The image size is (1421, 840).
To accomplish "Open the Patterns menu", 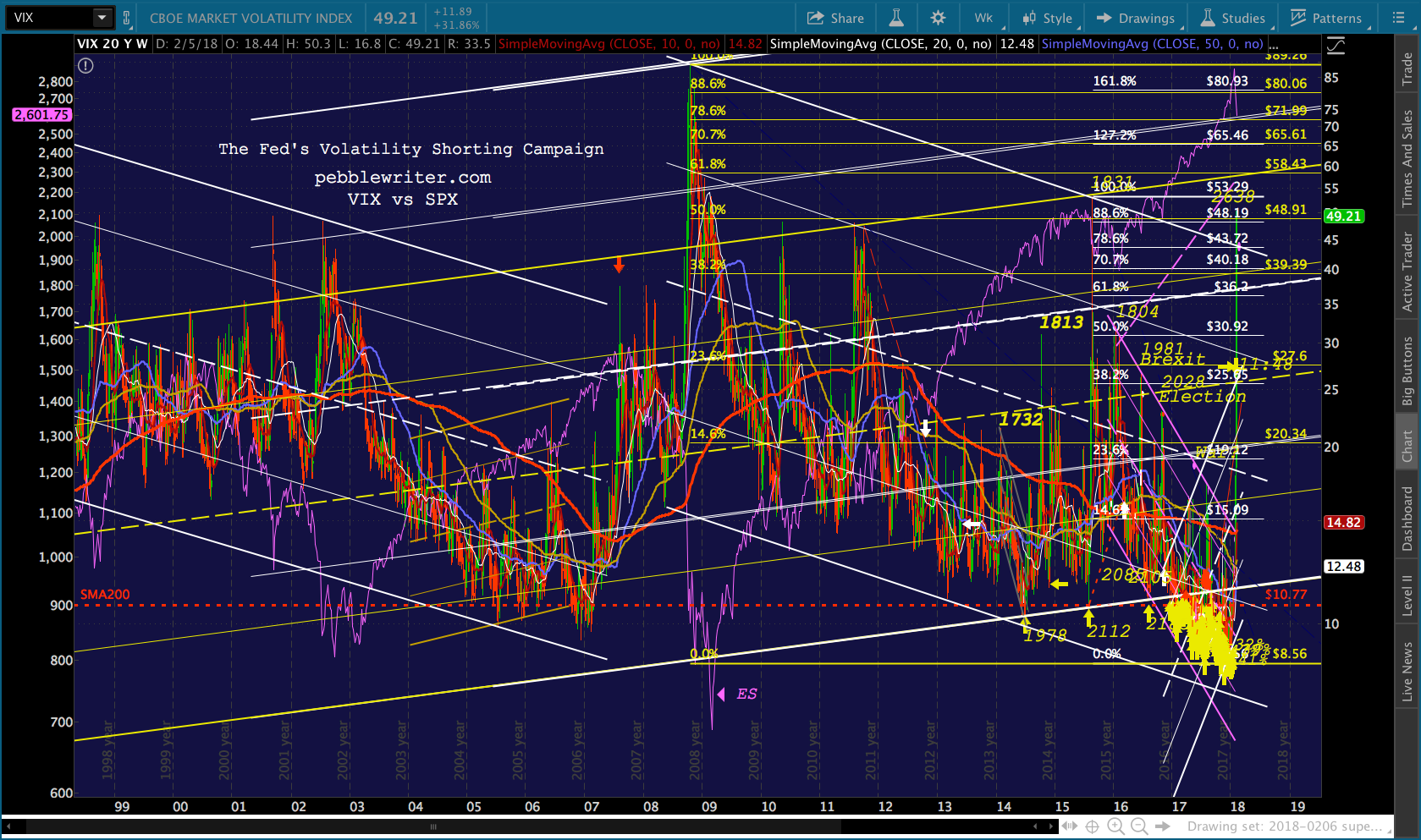I will tap(1326, 18).
